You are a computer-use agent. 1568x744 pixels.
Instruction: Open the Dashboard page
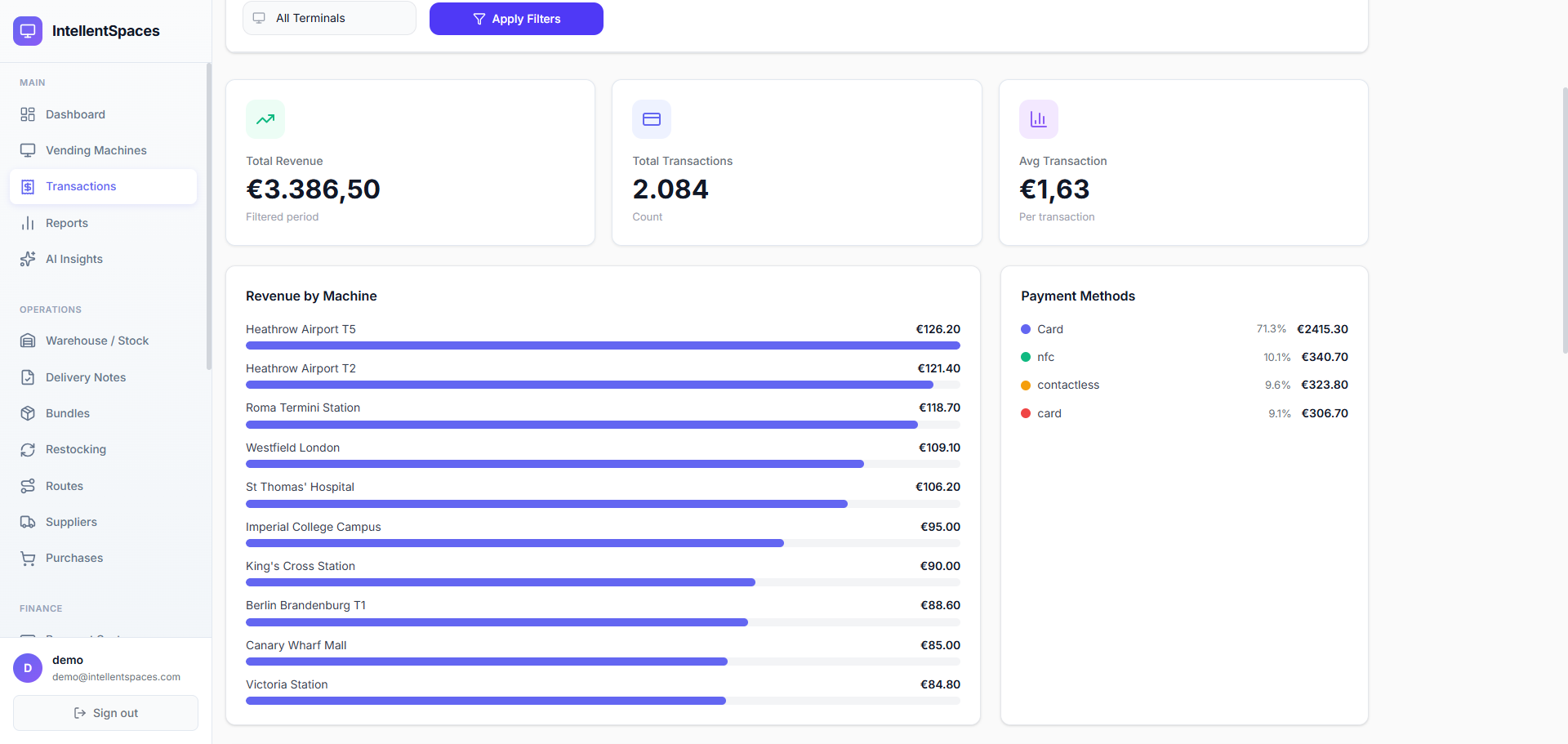(103, 114)
